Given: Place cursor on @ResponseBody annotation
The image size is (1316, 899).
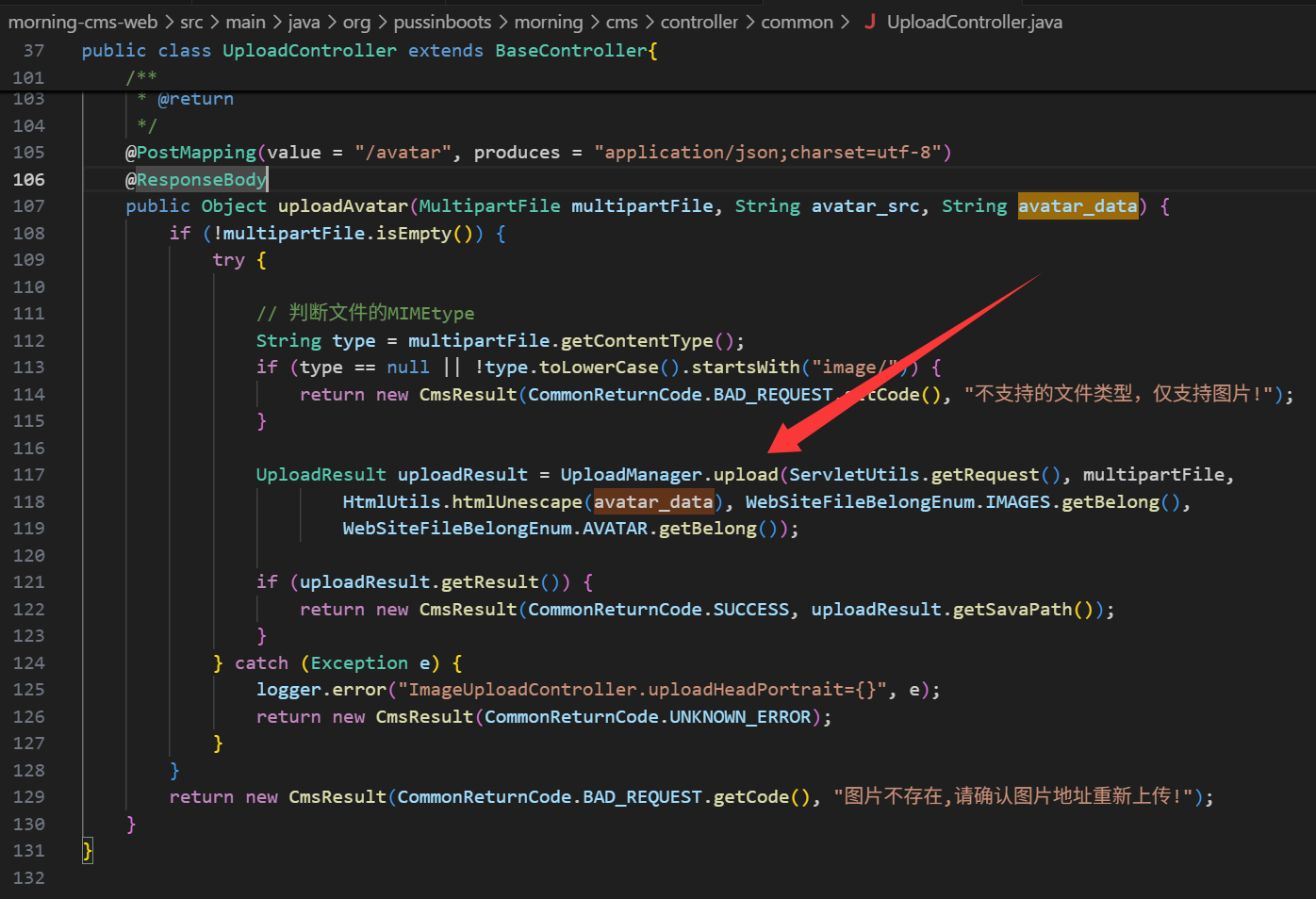Looking at the screenshot, I should click(x=196, y=179).
